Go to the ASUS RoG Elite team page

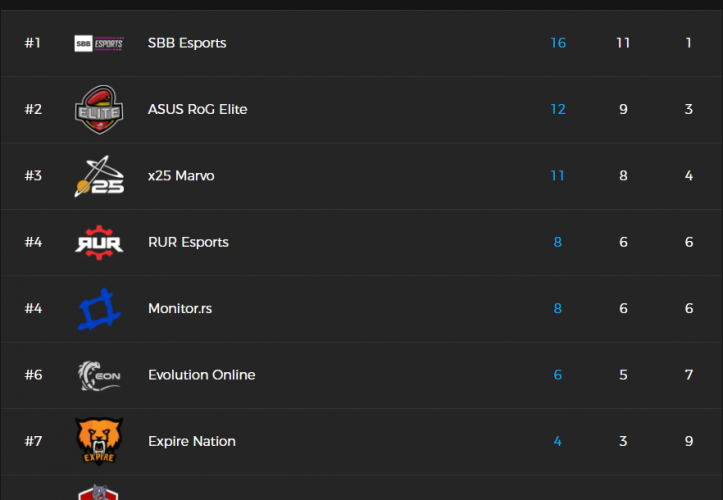tap(197, 109)
